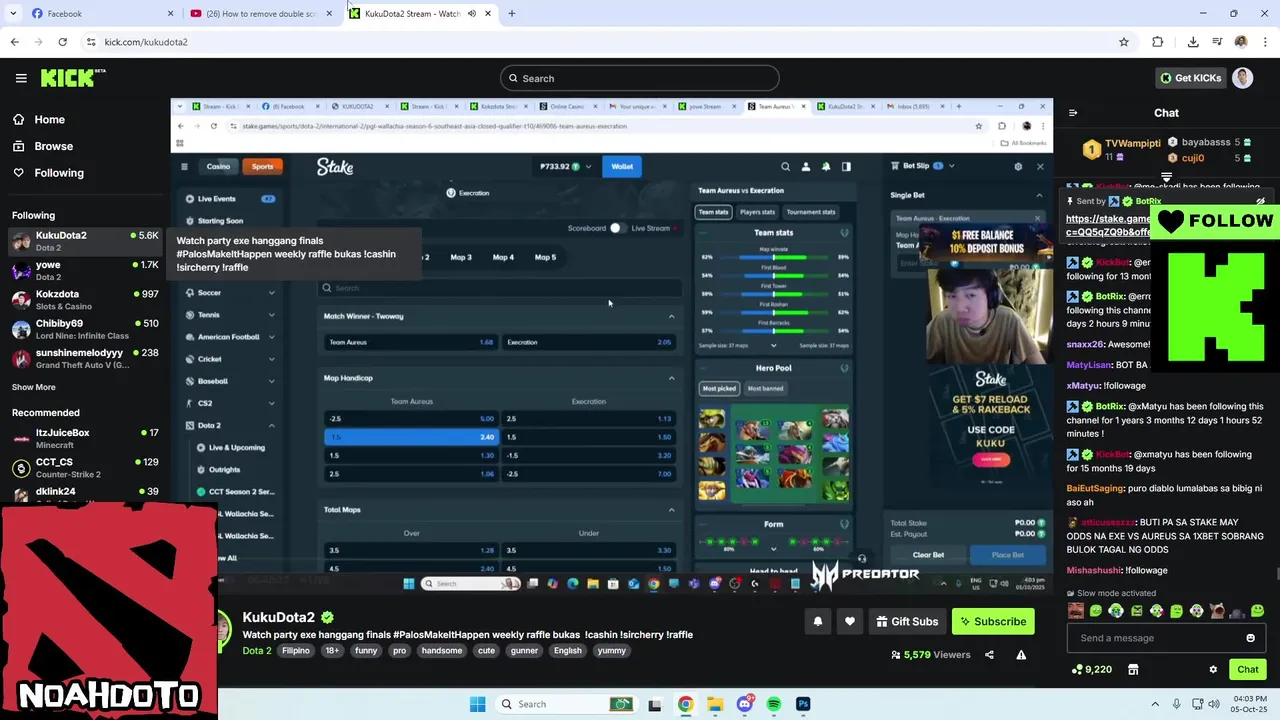Click the big FOLLOW overlay

tap(1216, 221)
